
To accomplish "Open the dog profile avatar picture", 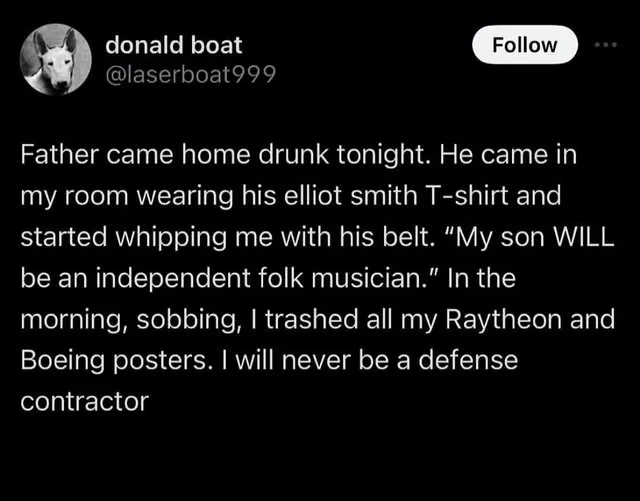I will 55,60.
